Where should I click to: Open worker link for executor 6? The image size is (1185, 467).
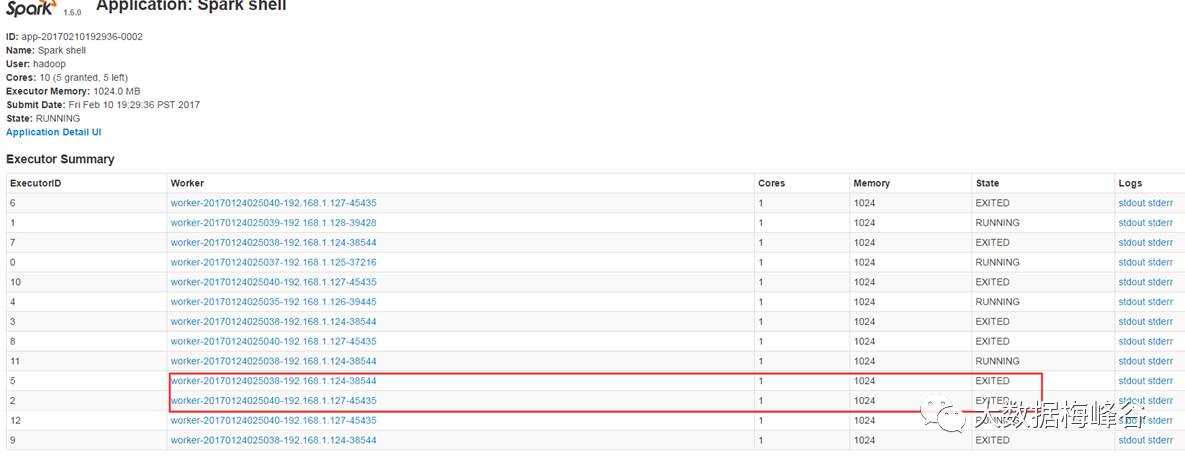point(274,203)
